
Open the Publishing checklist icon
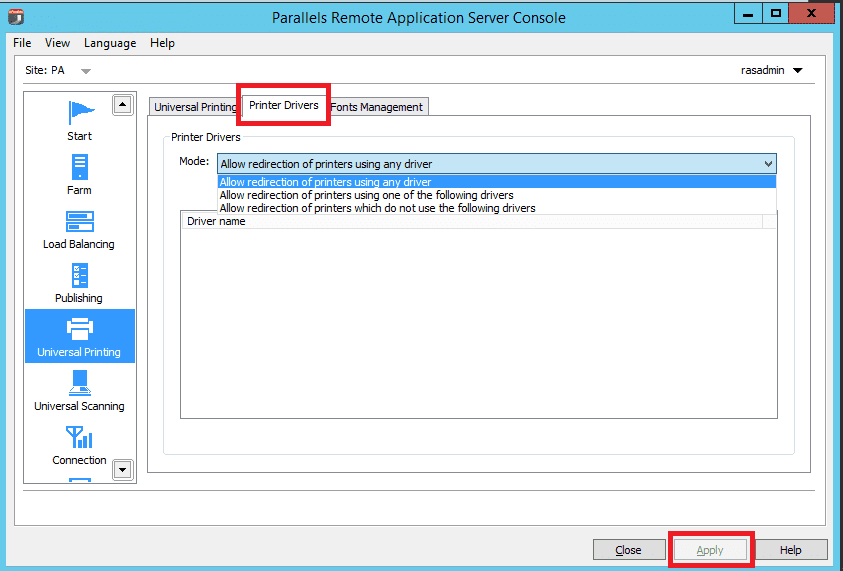(80, 275)
